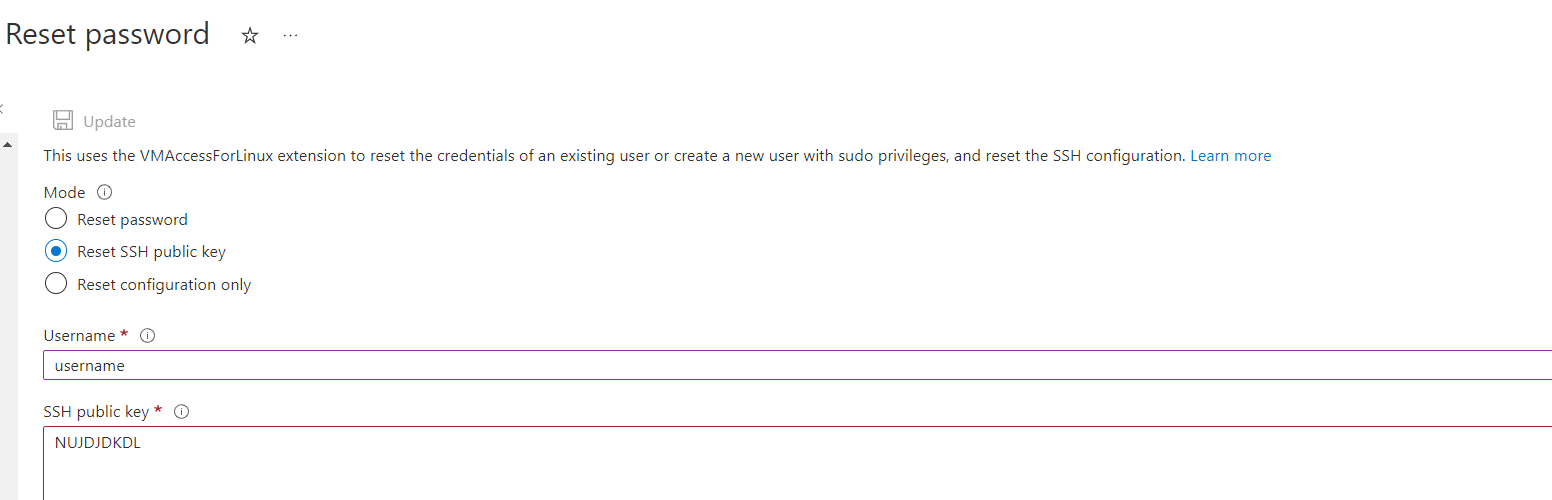Click into the SSH public key text area
This screenshot has width=1552, height=500.
point(797,463)
